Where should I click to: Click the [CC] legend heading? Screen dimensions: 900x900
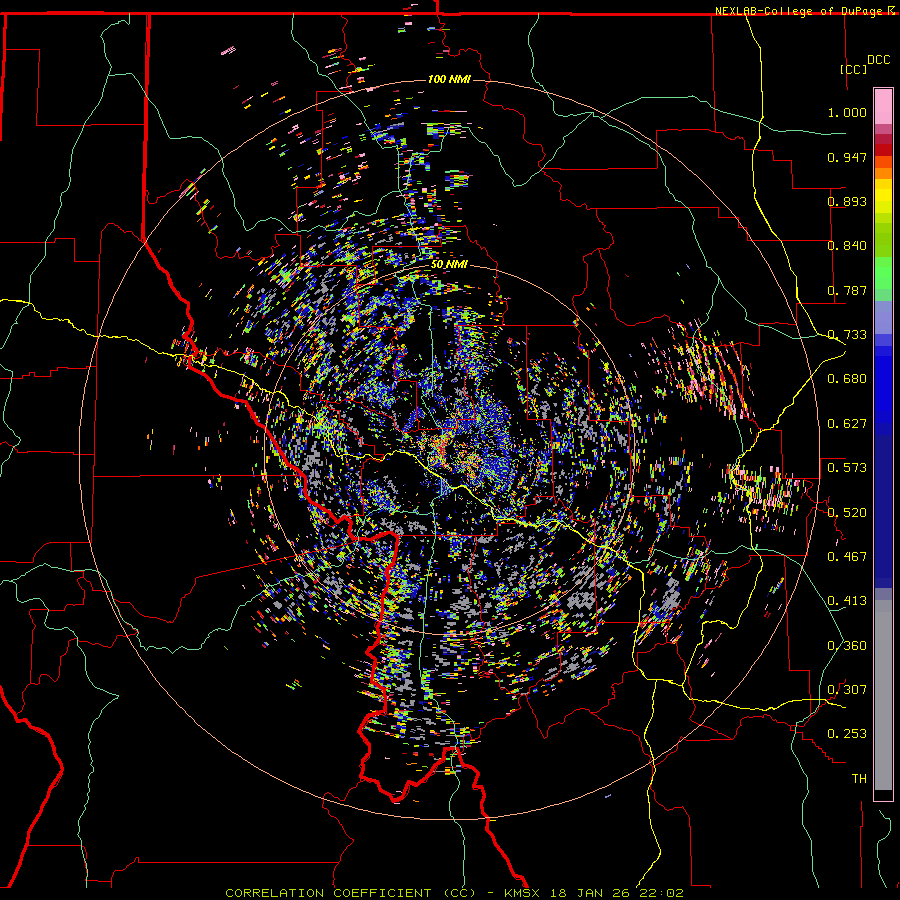(x=853, y=69)
